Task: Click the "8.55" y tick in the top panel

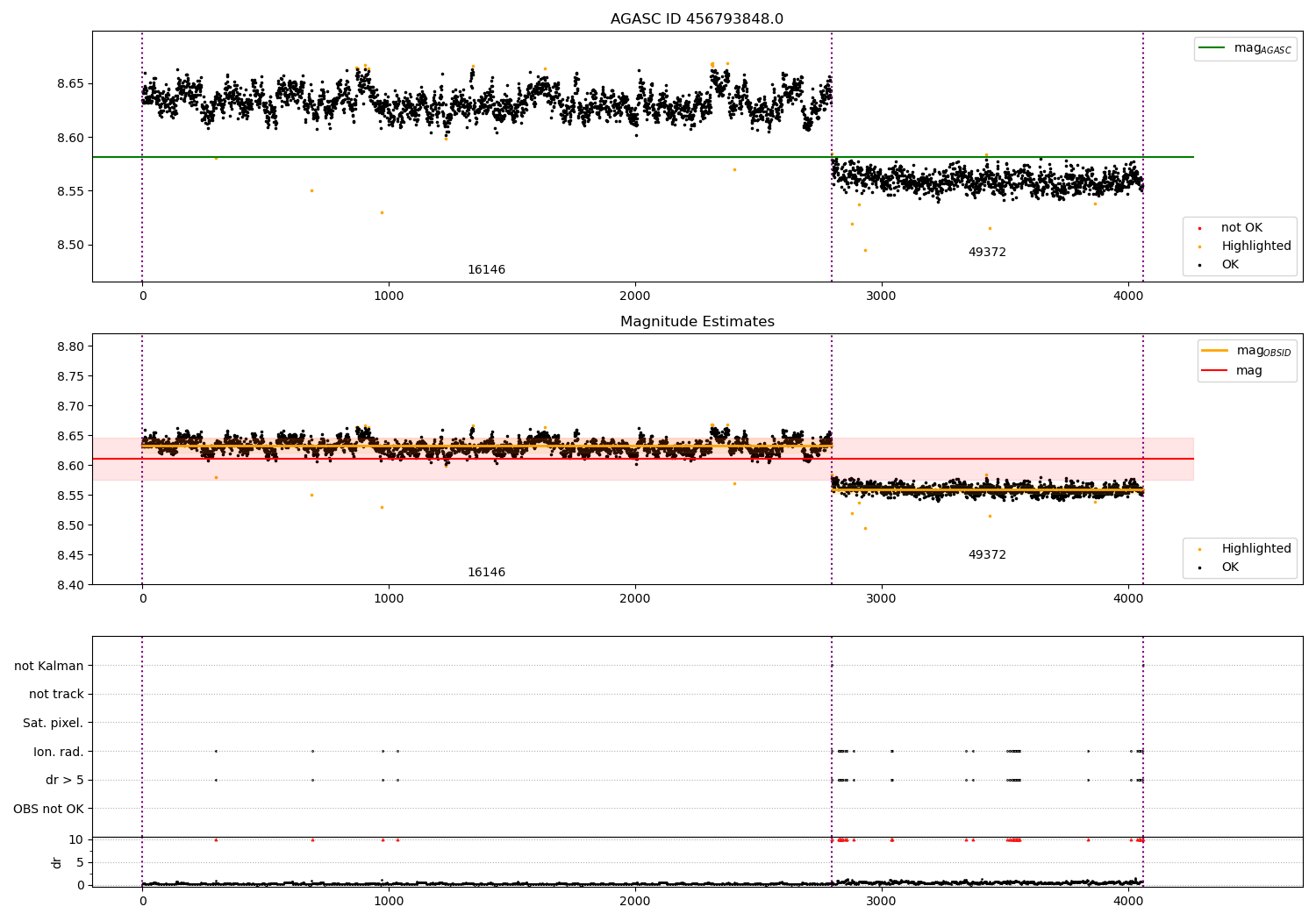Action: pyautogui.click(x=71, y=191)
